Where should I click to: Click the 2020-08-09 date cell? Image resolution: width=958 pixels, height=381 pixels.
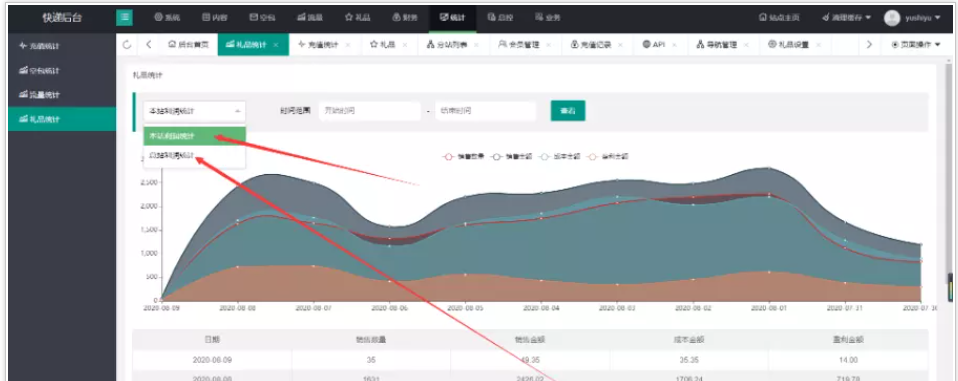(212, 360)
